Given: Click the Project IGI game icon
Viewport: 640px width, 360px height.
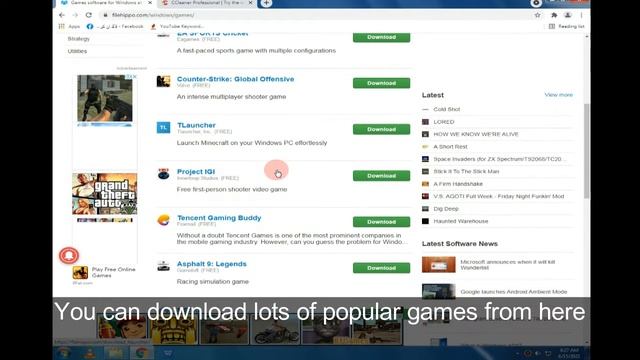Looking at the screenshot, I should click(x=163, y=174).
